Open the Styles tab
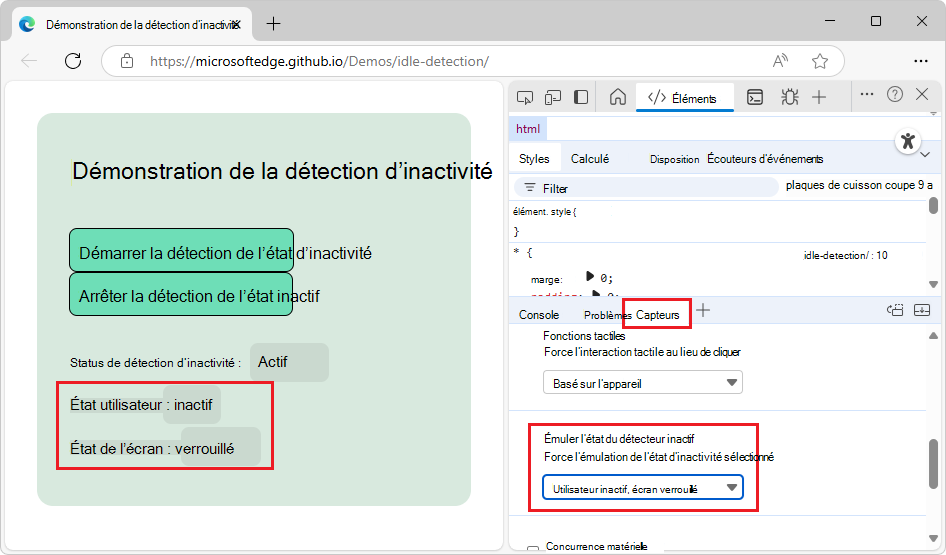Viewport: 946px width, 555px height. [x=534, y=159]
